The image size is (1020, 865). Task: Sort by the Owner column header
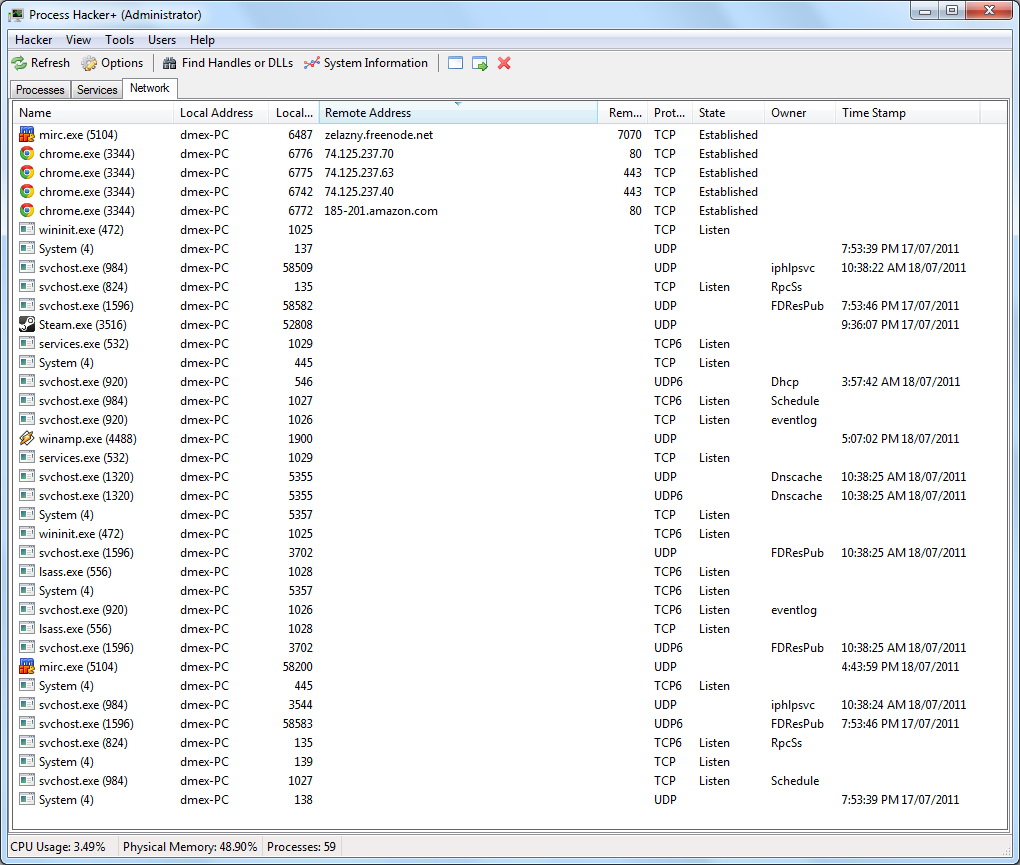(x=800, y=113)
